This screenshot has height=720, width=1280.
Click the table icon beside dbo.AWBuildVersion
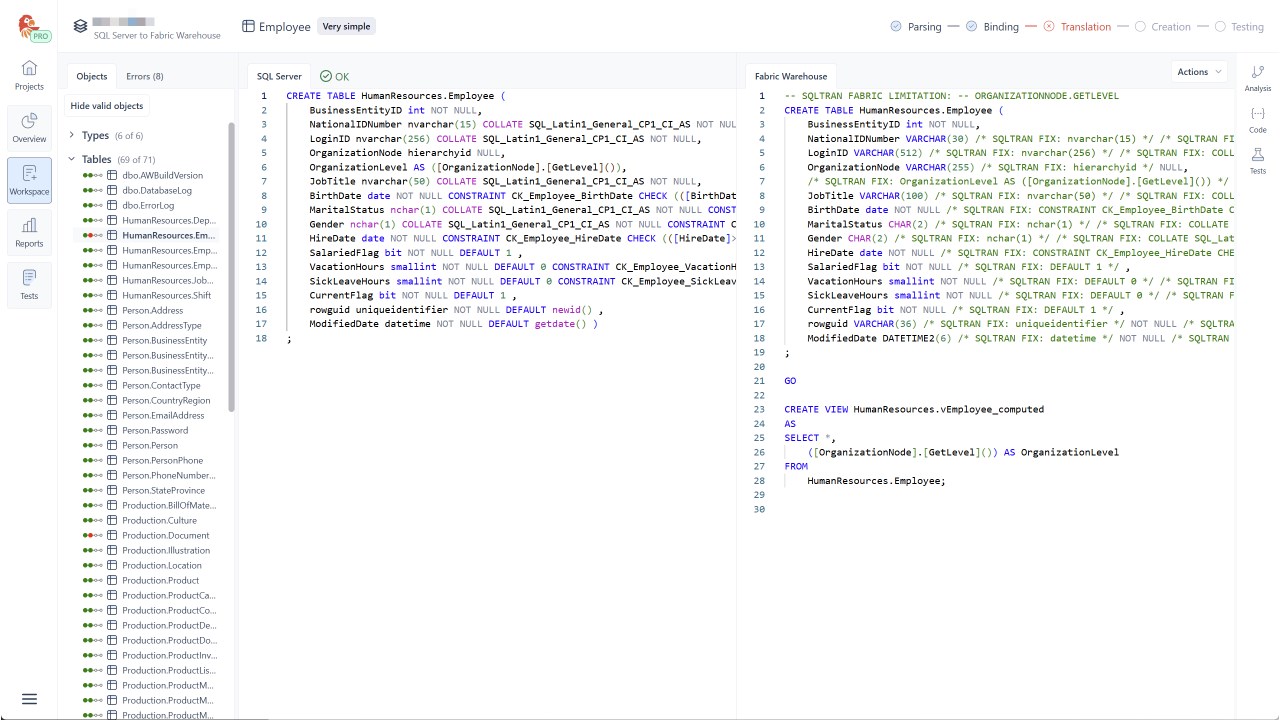coord(113,175)
